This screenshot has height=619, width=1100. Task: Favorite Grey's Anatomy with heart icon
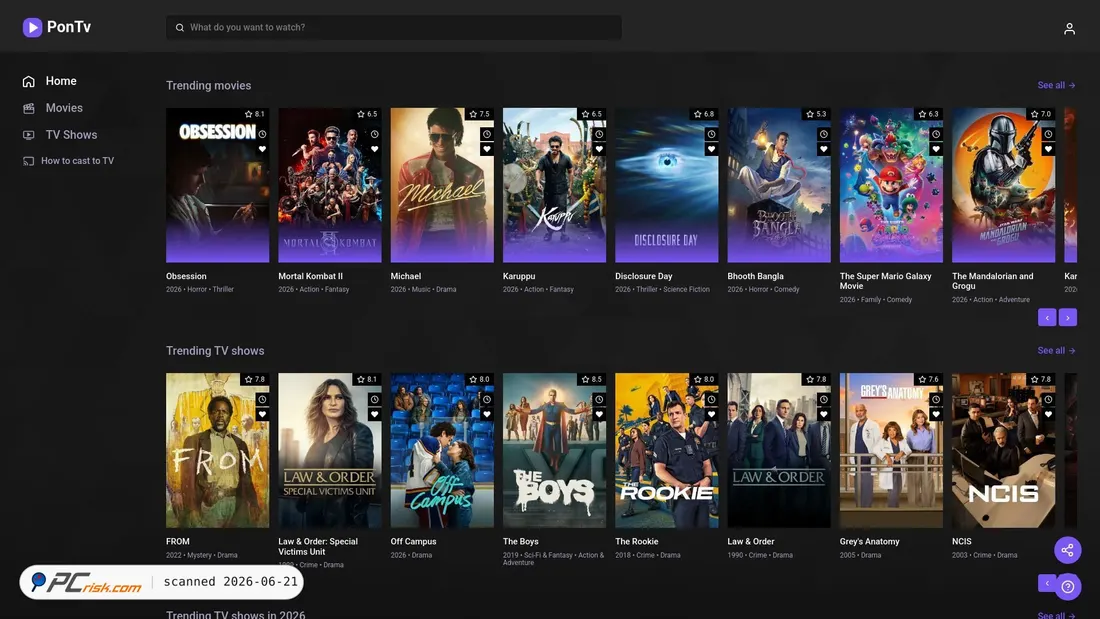pyautogui.click(x=936, y=414)
